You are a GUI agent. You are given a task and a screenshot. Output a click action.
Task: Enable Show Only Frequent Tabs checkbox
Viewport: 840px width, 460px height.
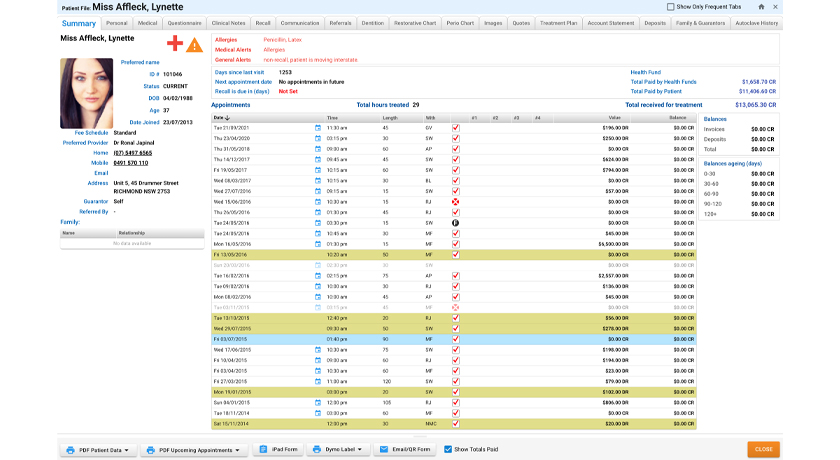[670, 7]
